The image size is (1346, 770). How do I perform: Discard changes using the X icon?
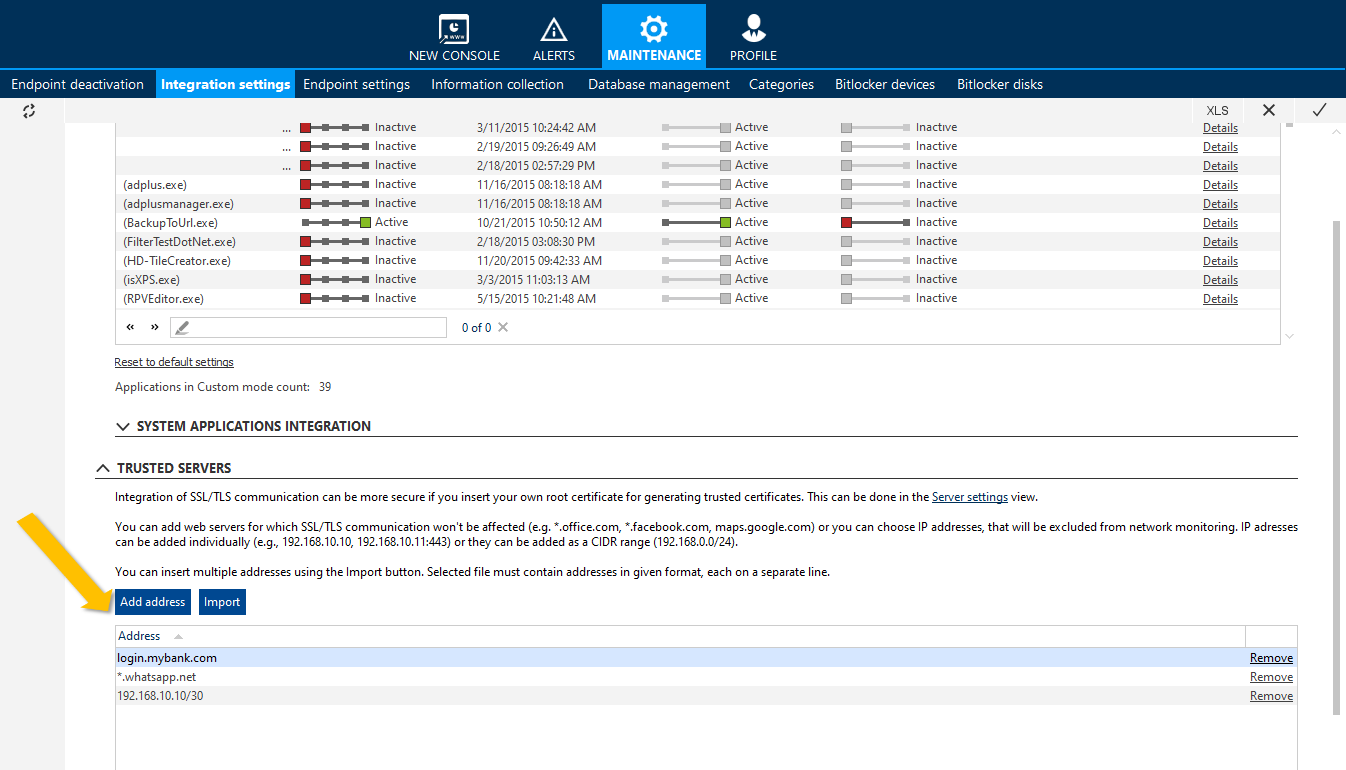(1268, 110)
